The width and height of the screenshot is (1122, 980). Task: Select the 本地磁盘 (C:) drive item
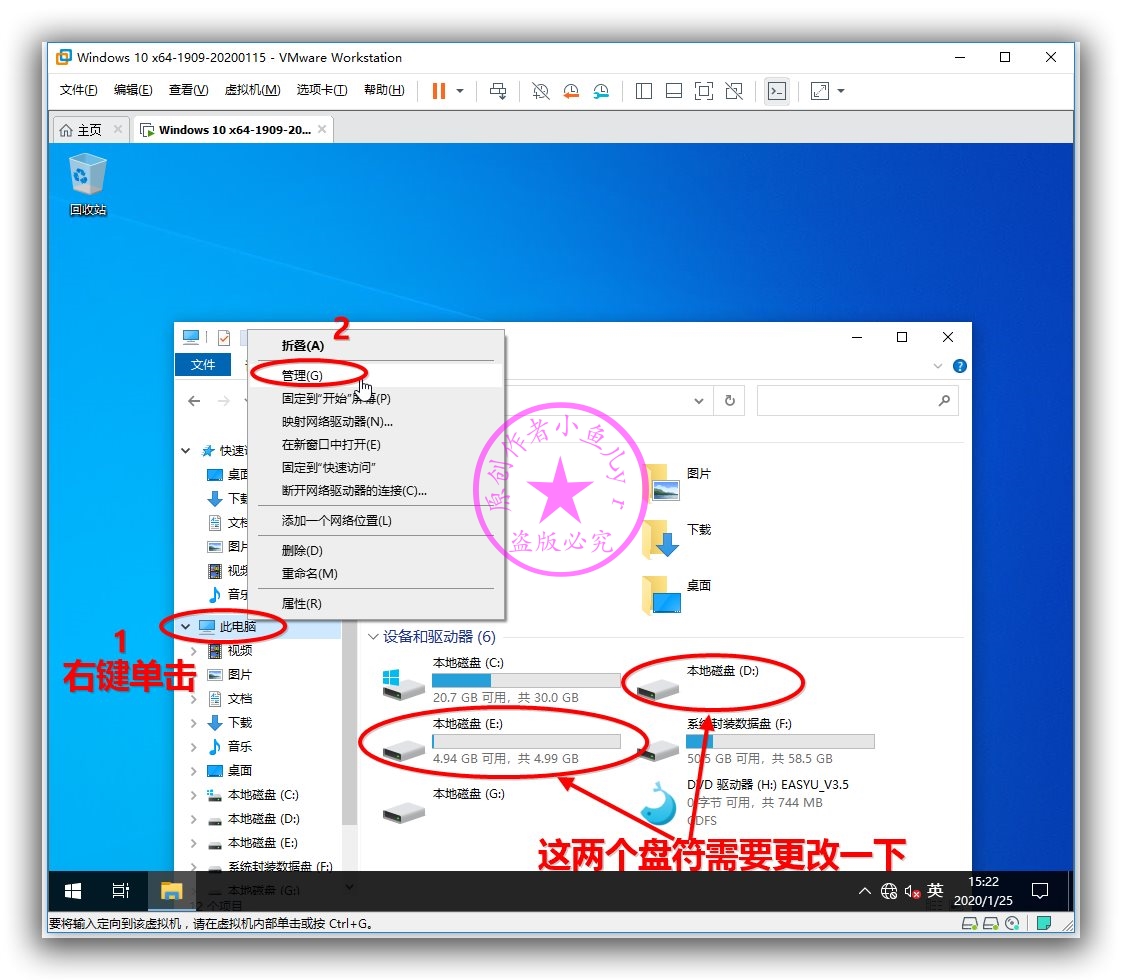[x=501, y=680]
